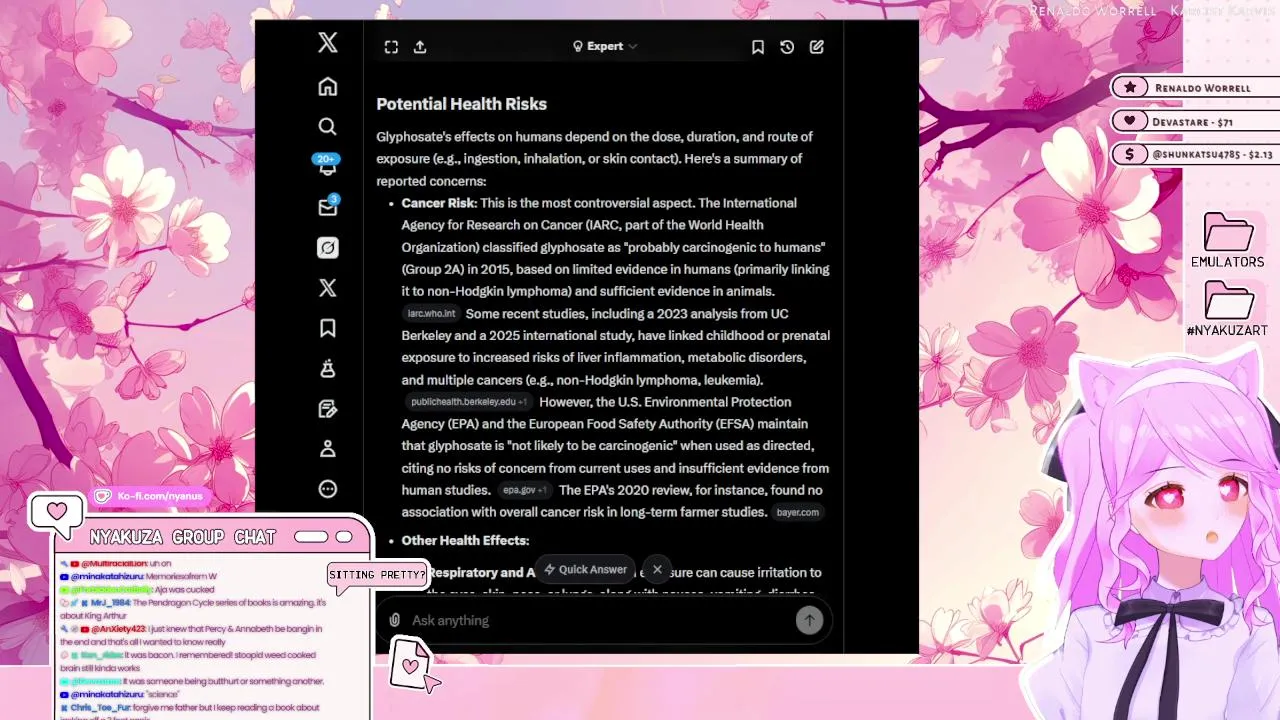
Task: Click the Ko-fi.com/nyanus link
Action: click(150, 497)
